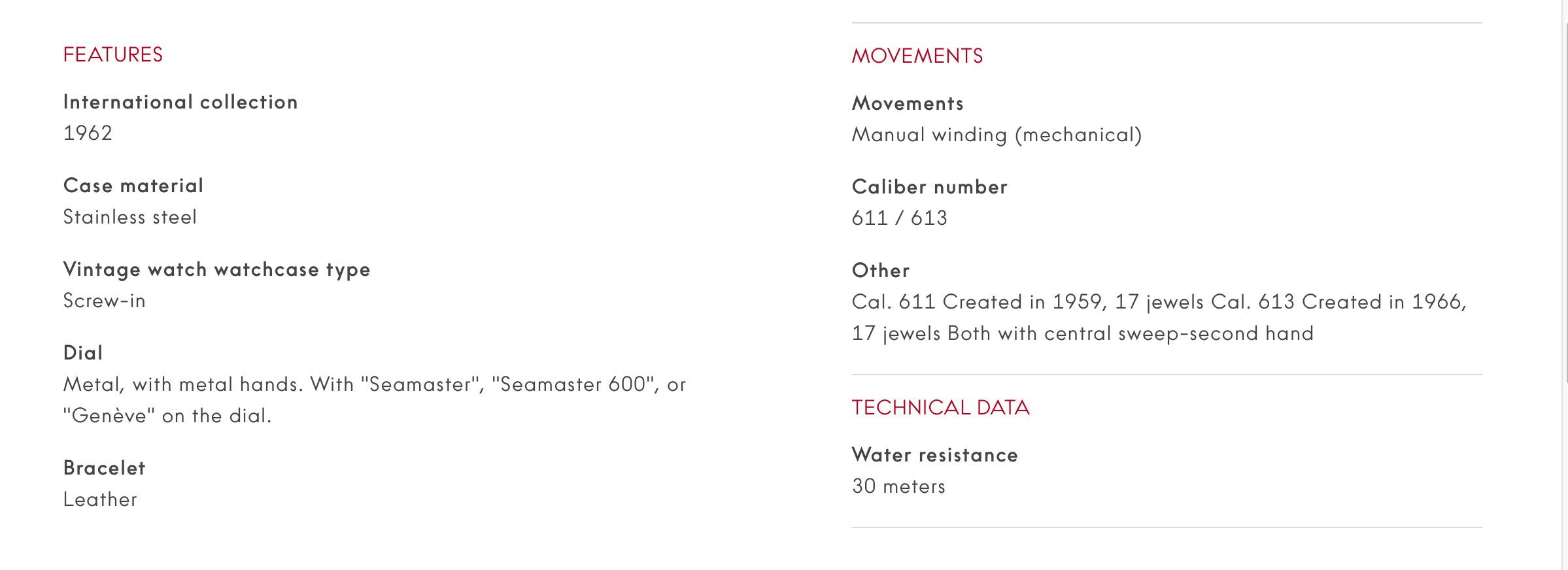This screenshot has height=570, width=1568.
Task: Click the Case material label
Action: point(133,186)
